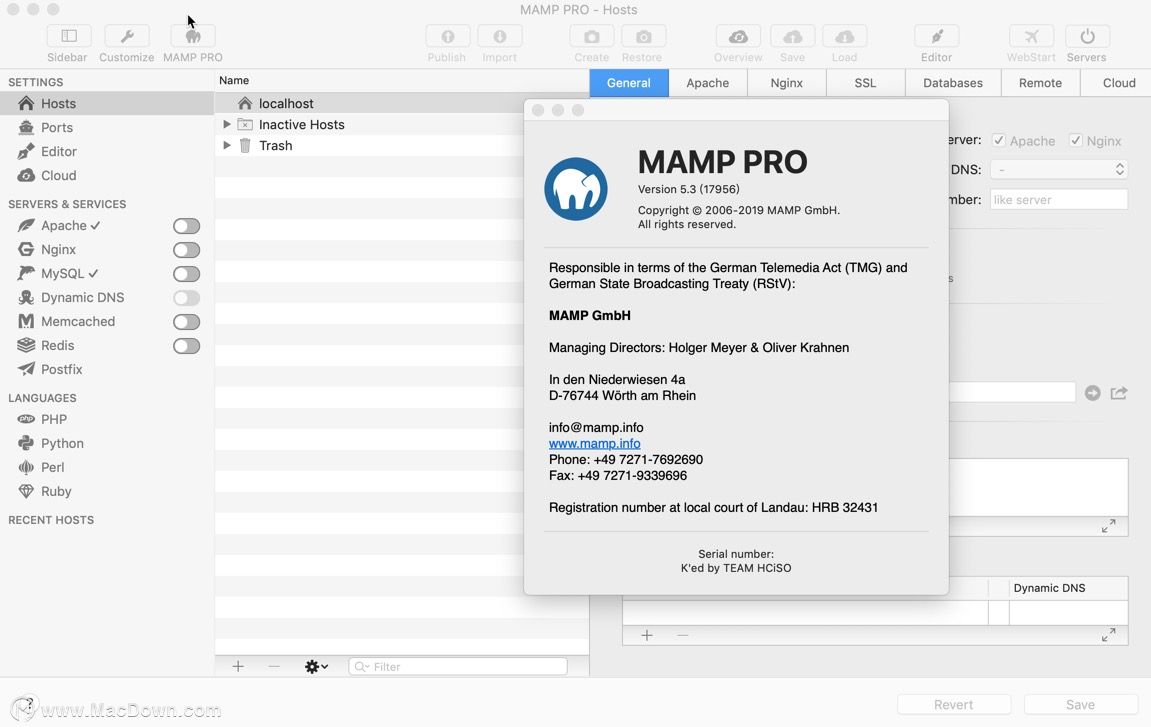This screenshot has width=1151, height=727.
Task: Toggle the Sidebar toolbar icon
Action: coord(69,36)
